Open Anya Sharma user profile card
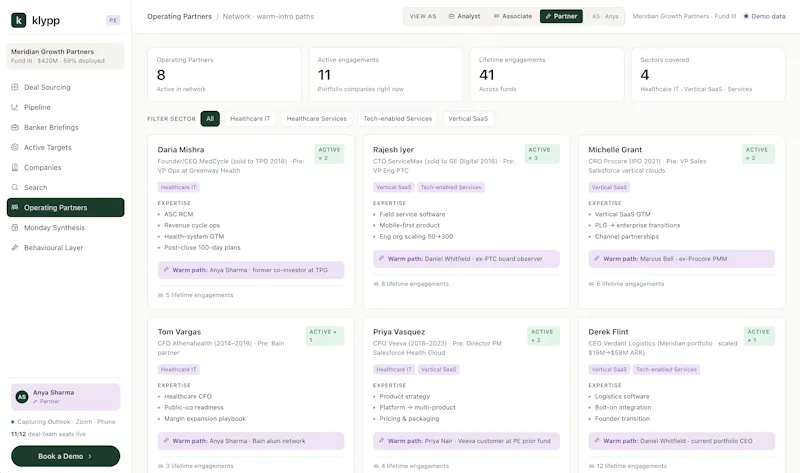This screenshot has width=800, height=473. (x=65, y=397)
